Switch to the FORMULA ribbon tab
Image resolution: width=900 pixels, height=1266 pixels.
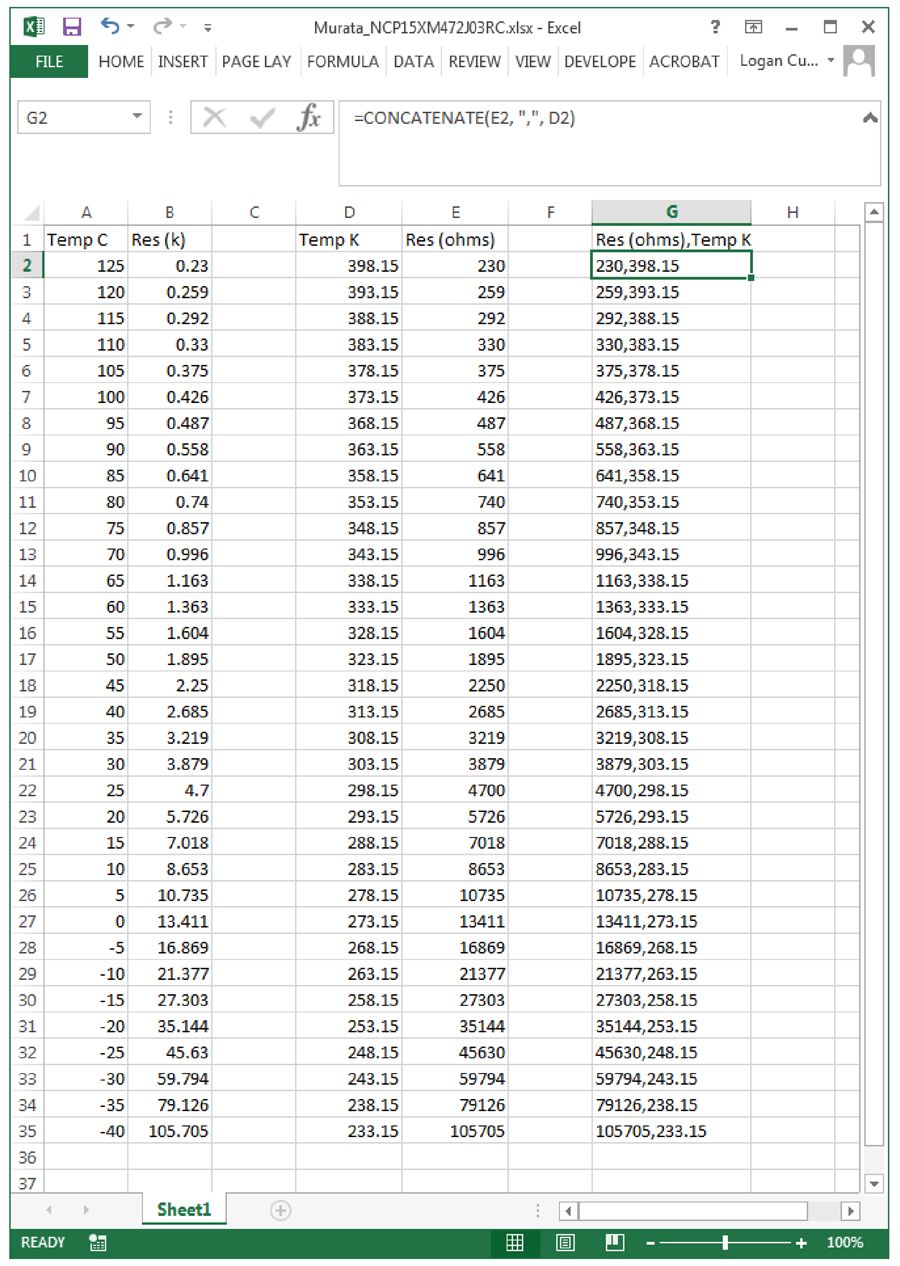[x=343, y=62]
